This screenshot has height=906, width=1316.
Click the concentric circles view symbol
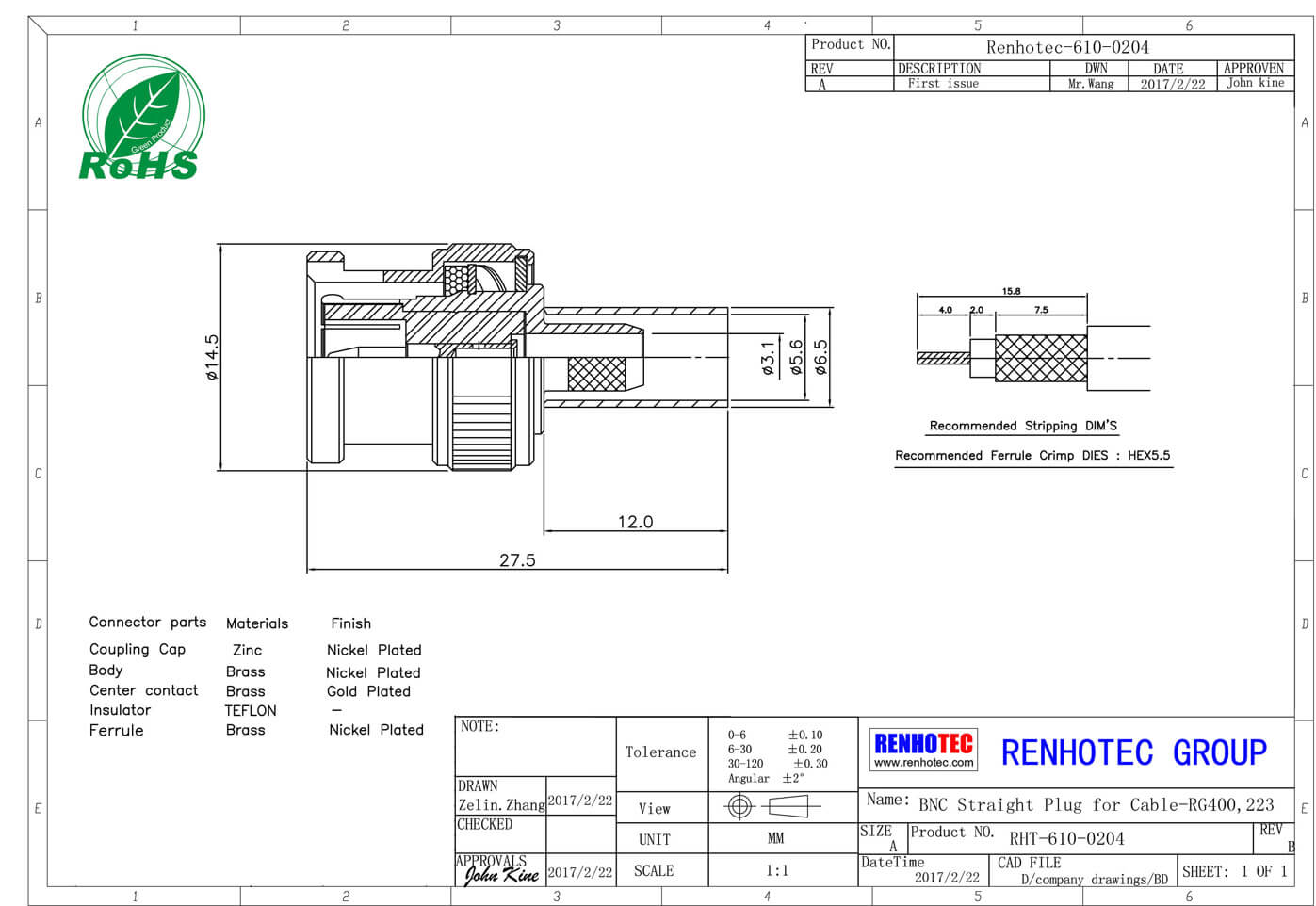(739, 806)
